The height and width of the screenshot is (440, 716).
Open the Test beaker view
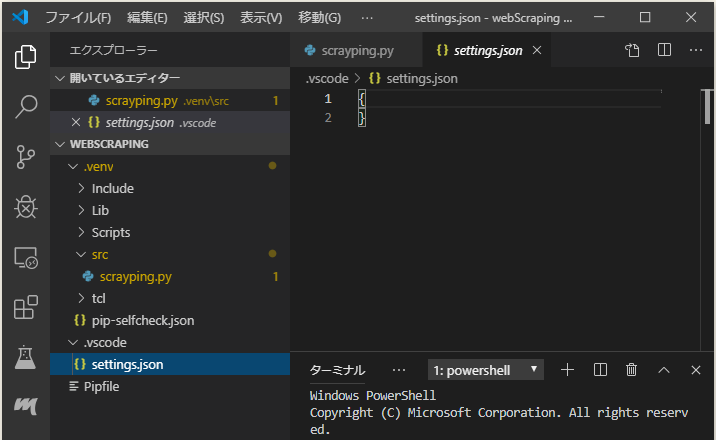coord(26,357)
